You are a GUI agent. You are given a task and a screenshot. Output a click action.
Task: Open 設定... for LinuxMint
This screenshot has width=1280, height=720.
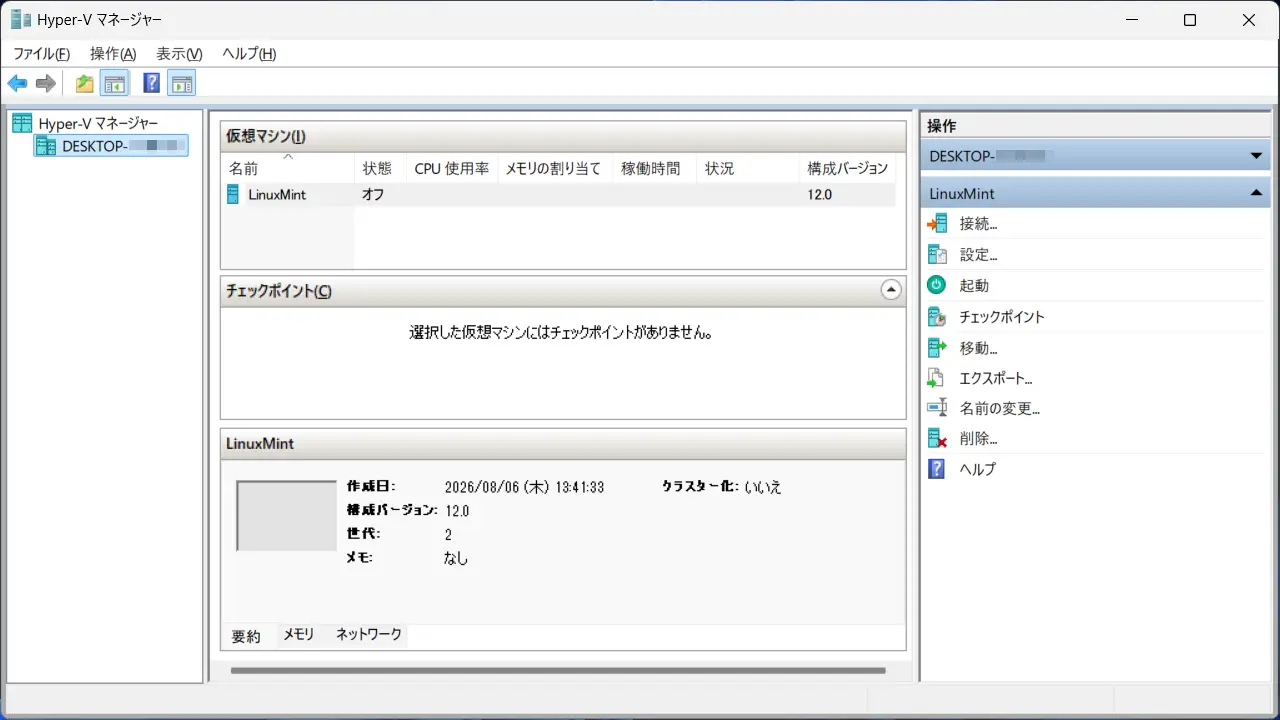[979, 255]
